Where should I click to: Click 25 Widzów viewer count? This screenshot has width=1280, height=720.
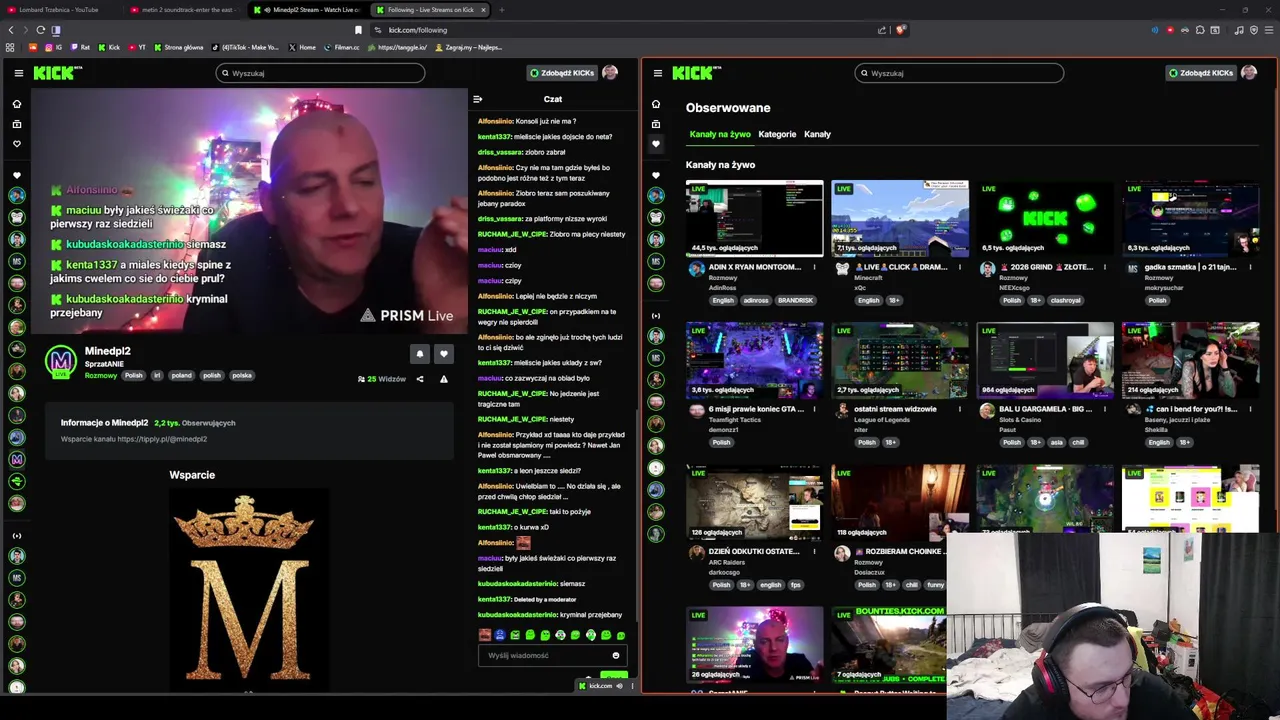(x=382, y=379)
